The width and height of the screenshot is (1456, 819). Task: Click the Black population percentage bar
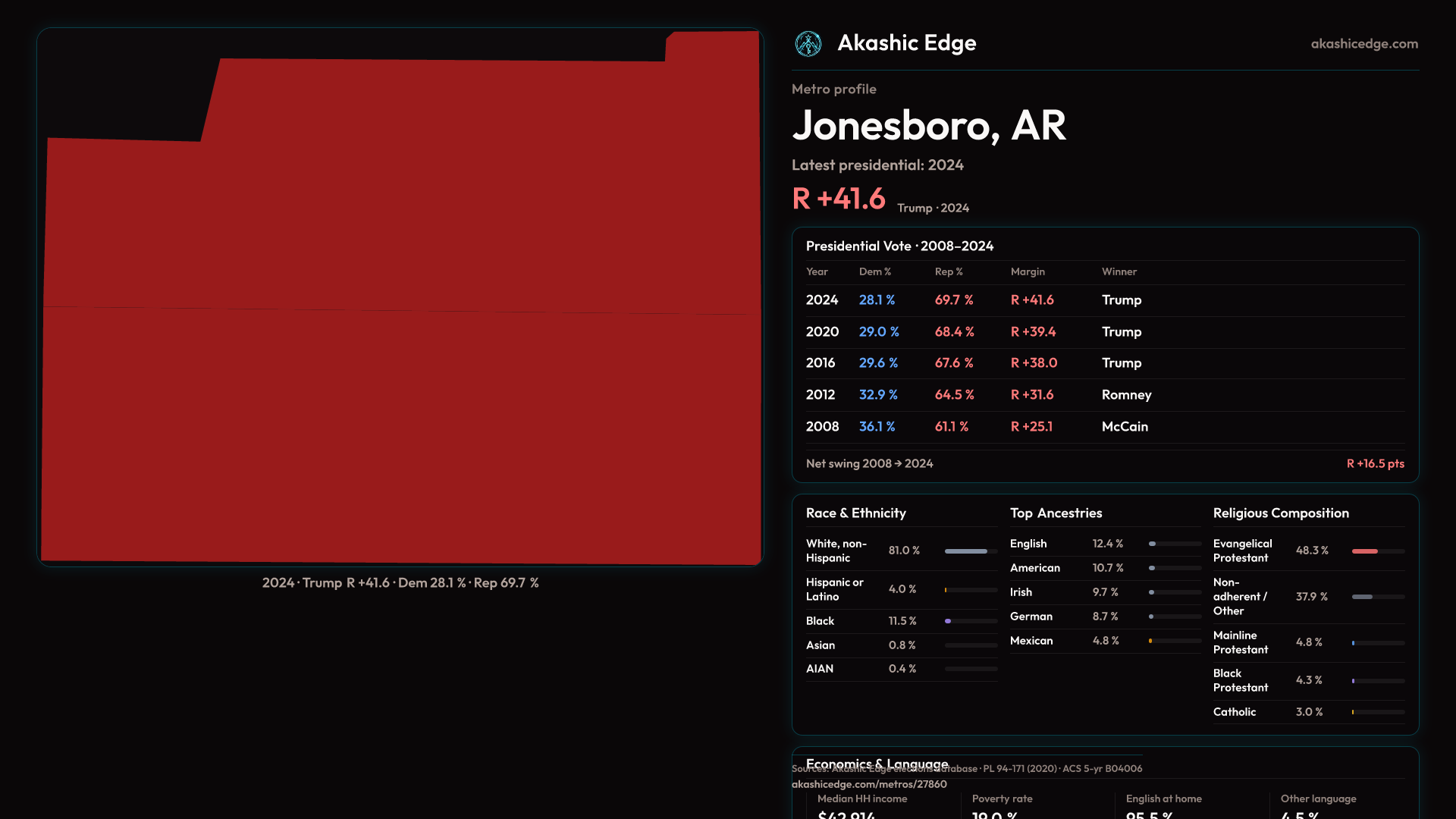[x=970, y=621]
